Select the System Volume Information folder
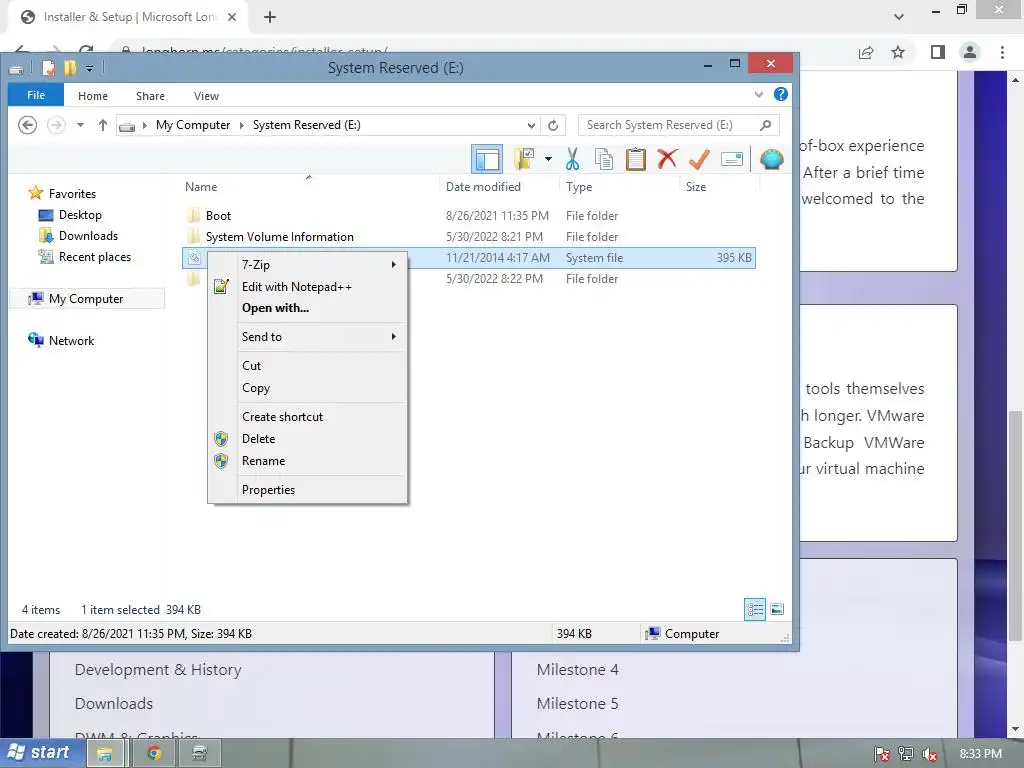 pyautogui.click(x=468, y=236)
